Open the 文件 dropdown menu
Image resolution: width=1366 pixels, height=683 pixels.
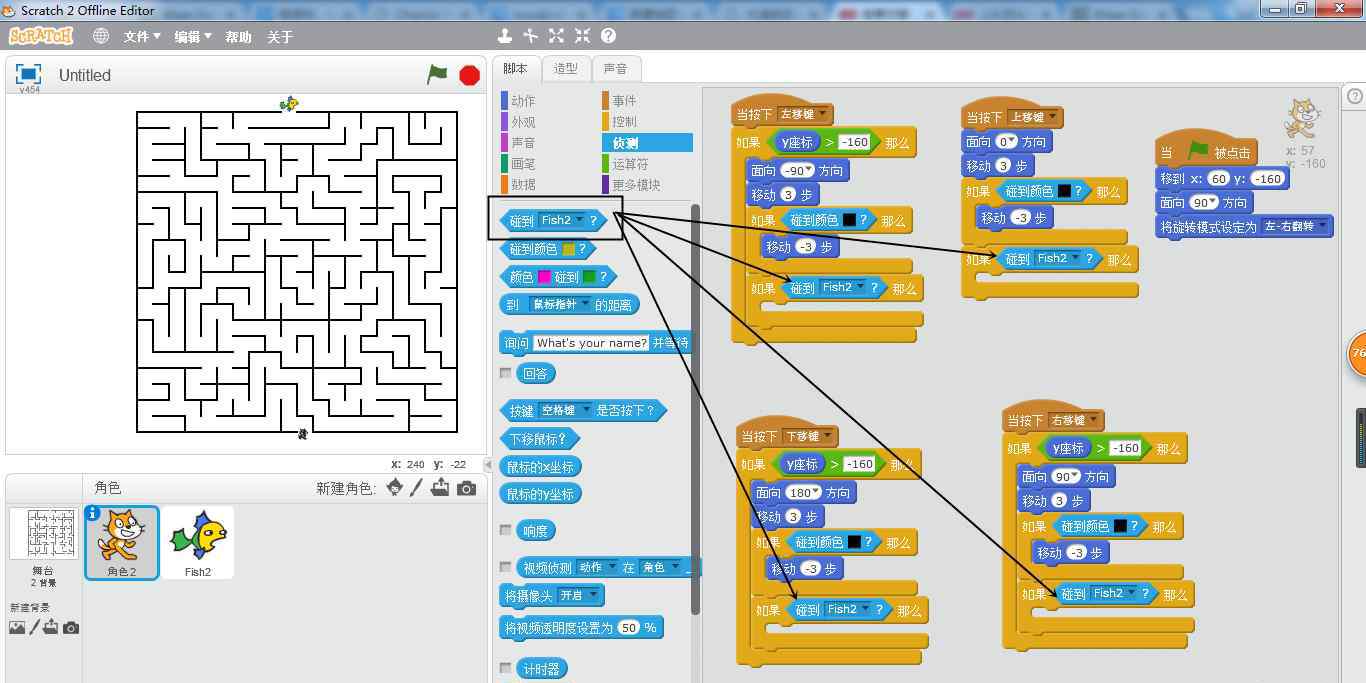[142, 36]
